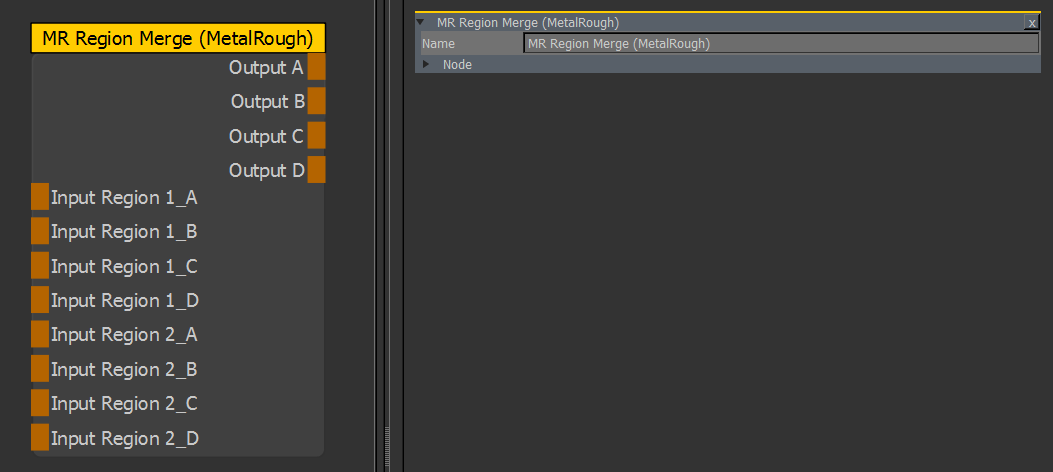Image resolution: width=1053 pixels, height=472 pixels.
Task: Click the Output B port connector
Action: [x=316, y=101]
